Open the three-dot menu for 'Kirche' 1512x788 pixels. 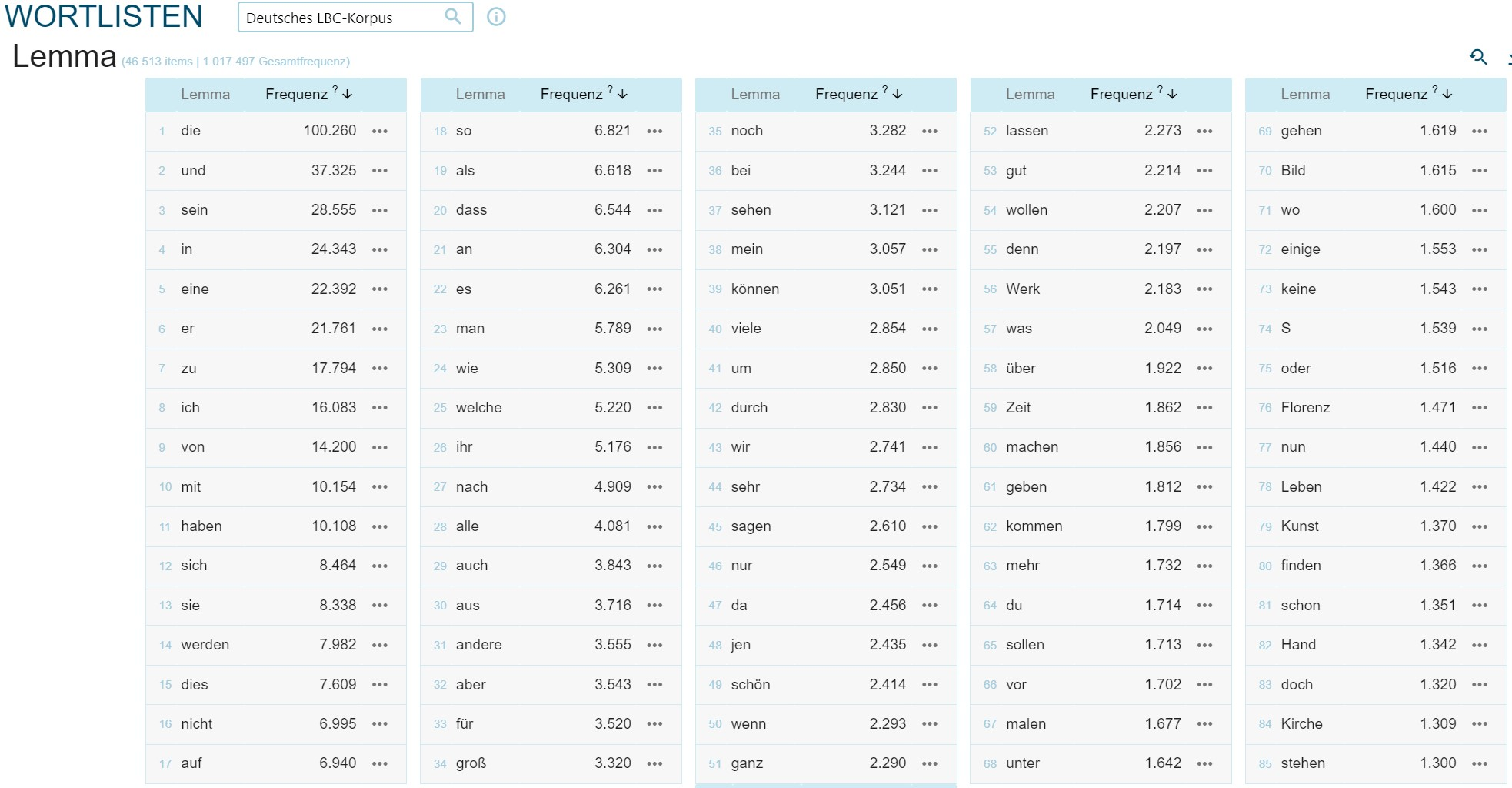pyautogui.click(x=1480, y=724)
